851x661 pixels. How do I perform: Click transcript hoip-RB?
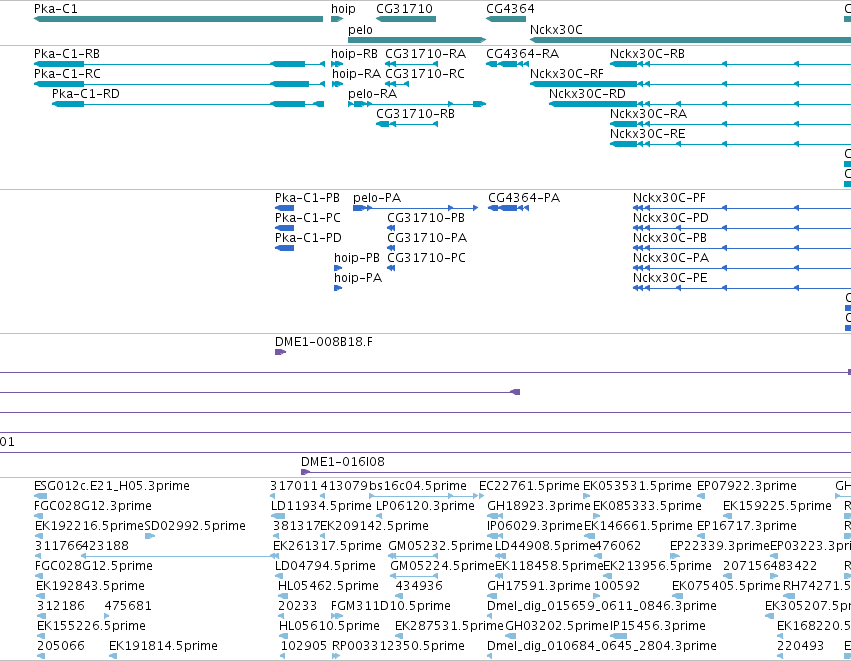pyautogui.click(x=337, y=64)
